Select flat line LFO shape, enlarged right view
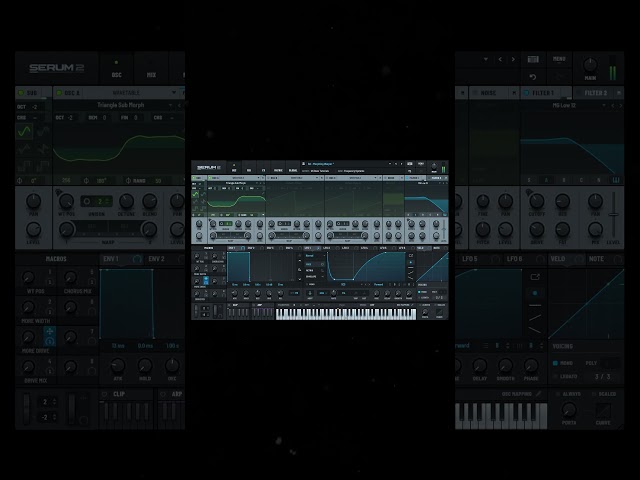Screen dimensions: 640x480 click(535, 305)
